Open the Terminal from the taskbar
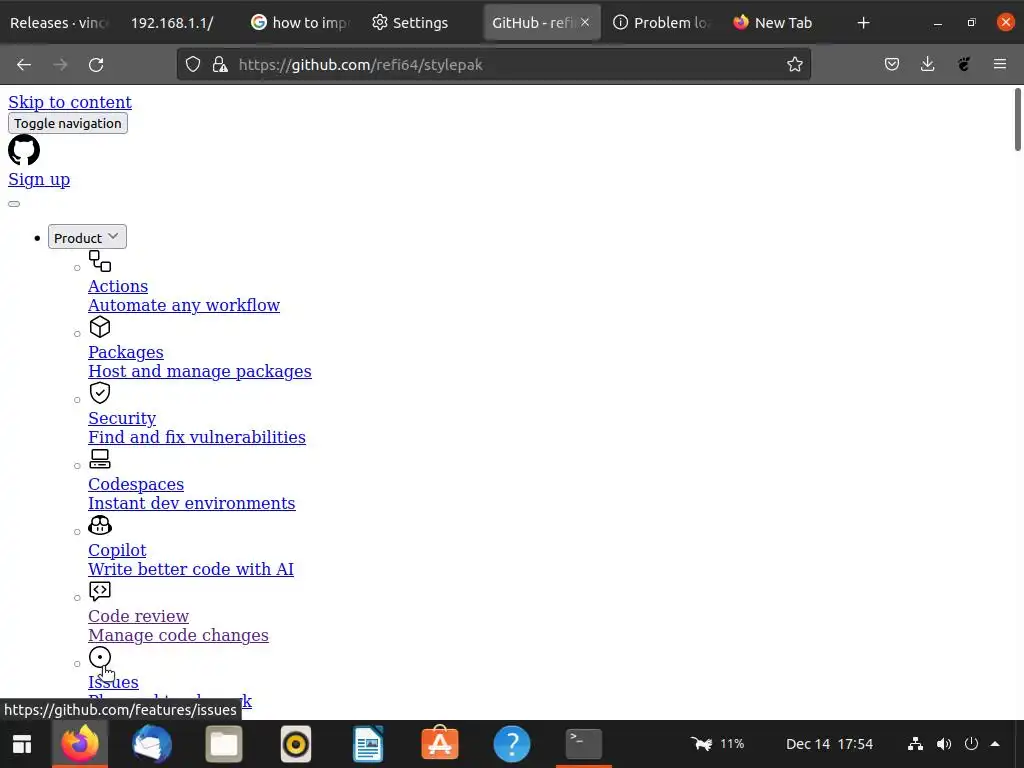Screen dimensions: 1024x768 [x=583, y=743]
